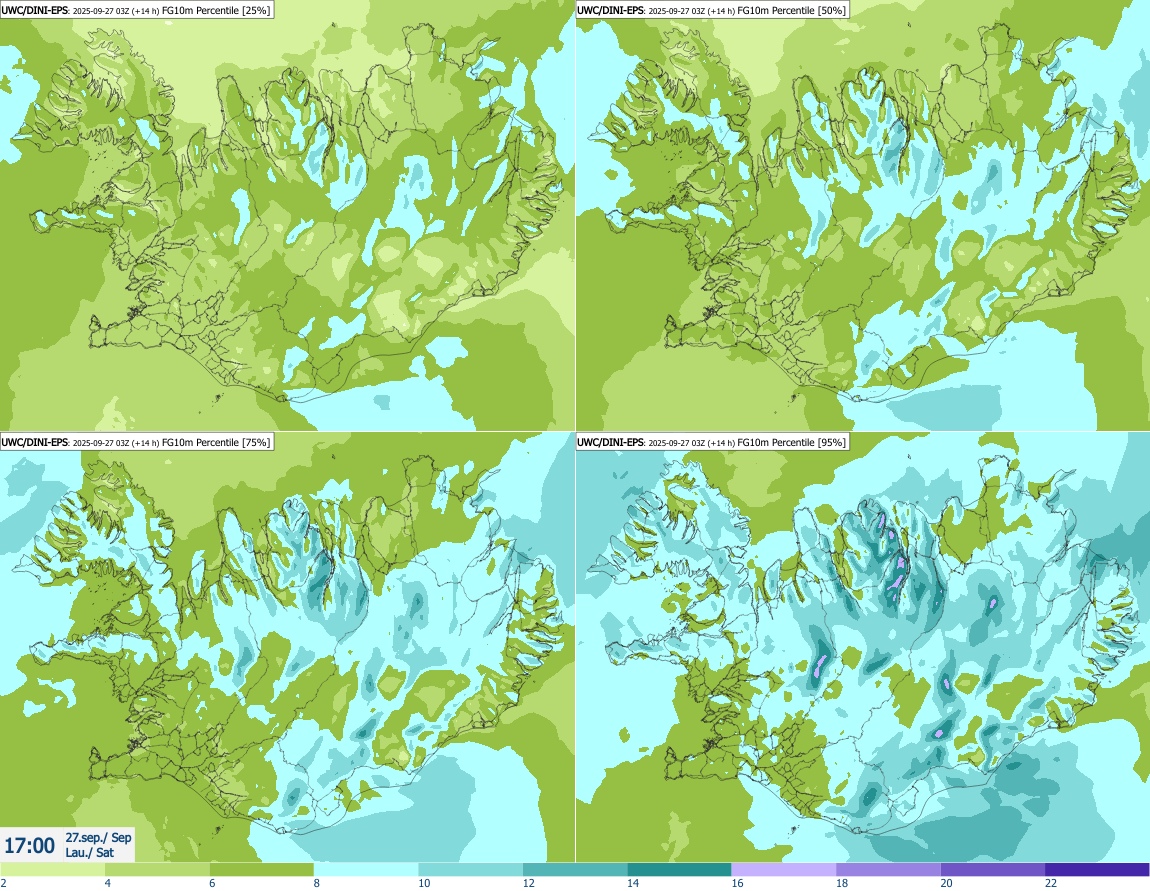Click the FG10m Percentile [95%] panel title
Viewport: 1150px width, 891px height.
coord(712,442)
